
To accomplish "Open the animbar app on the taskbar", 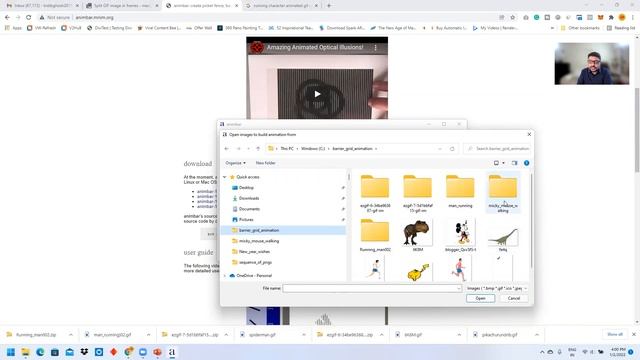I will point(172,352).
